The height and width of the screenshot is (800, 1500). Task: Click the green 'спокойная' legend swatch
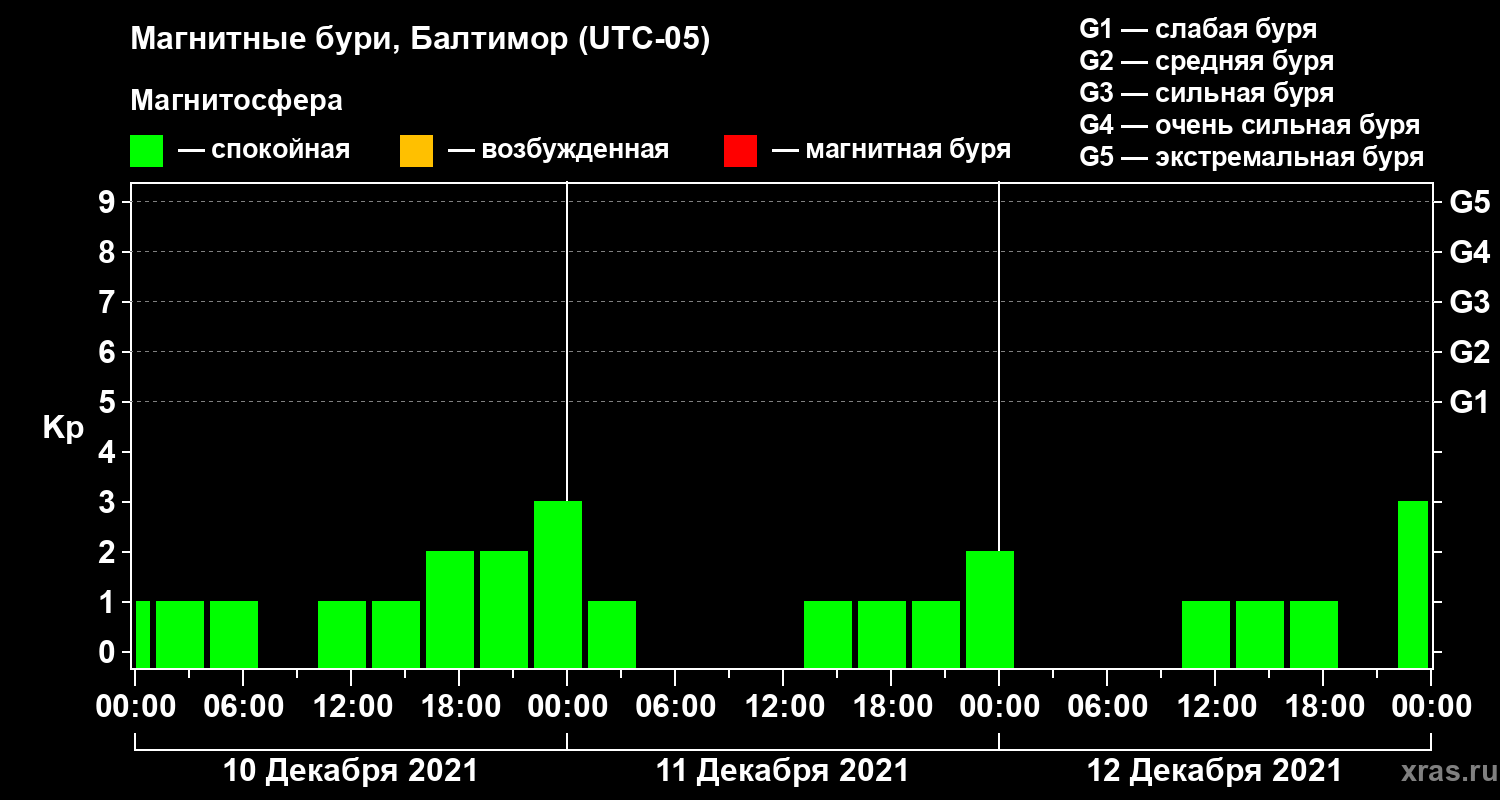[x=146, y=151]
